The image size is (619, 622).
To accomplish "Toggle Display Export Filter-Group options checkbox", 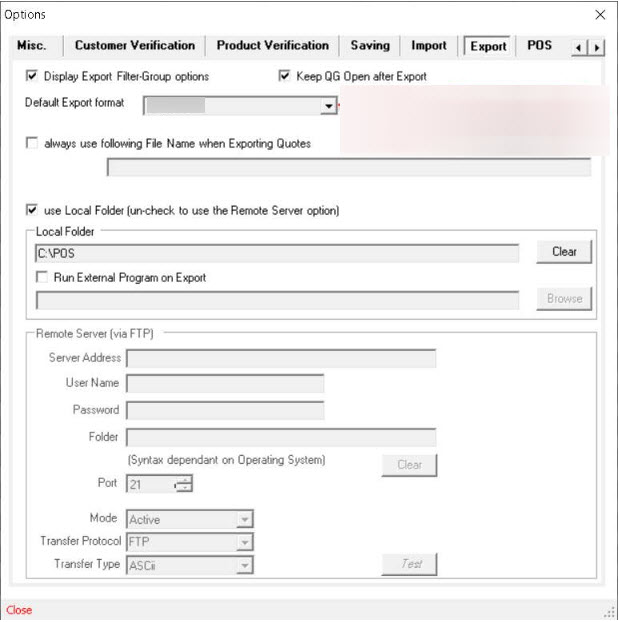I will click(33, 76).
